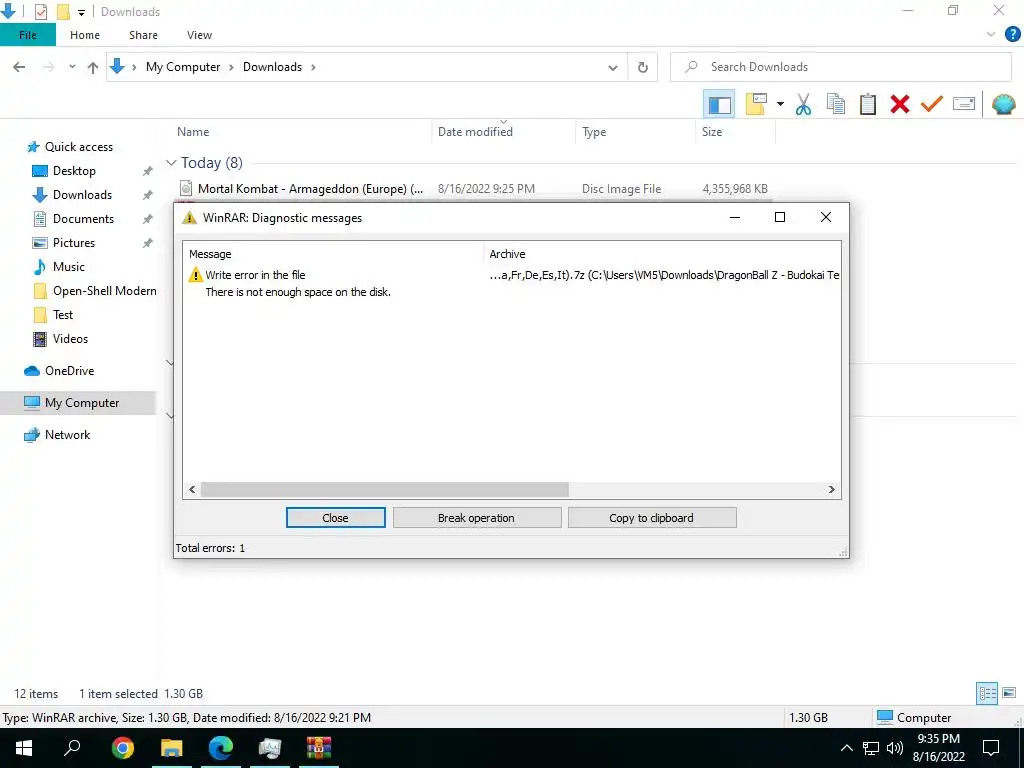Screen dimensions: 1024x768
Task: Click Downloads in the address breadcrumb
Action: tap(272, 67)
